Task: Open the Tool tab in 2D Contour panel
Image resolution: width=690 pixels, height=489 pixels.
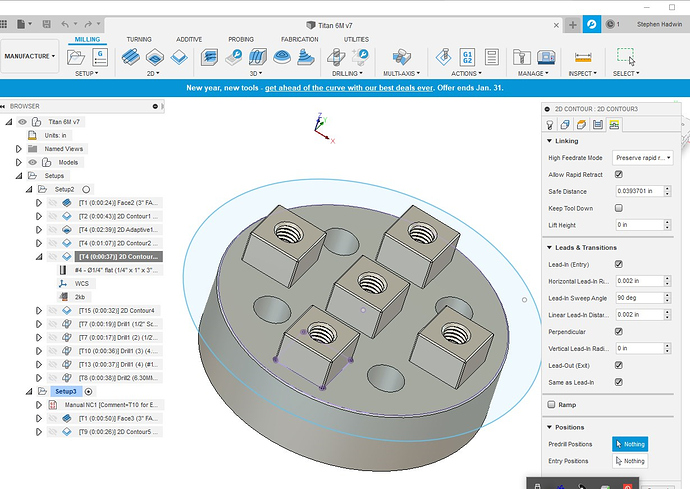Action: [x=550, y=125]
